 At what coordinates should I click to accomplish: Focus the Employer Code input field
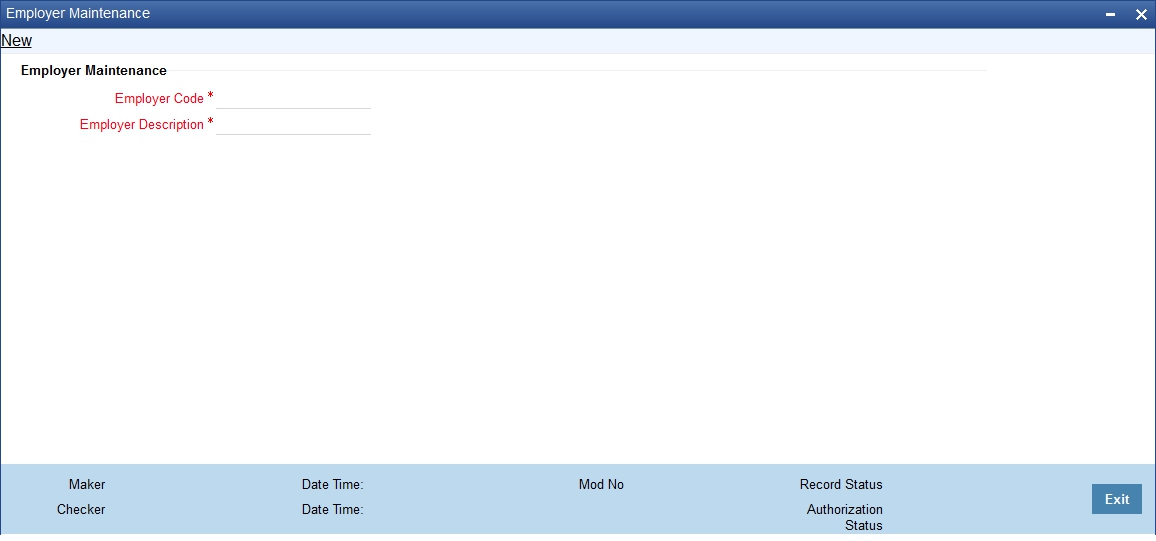click(293, 99)
